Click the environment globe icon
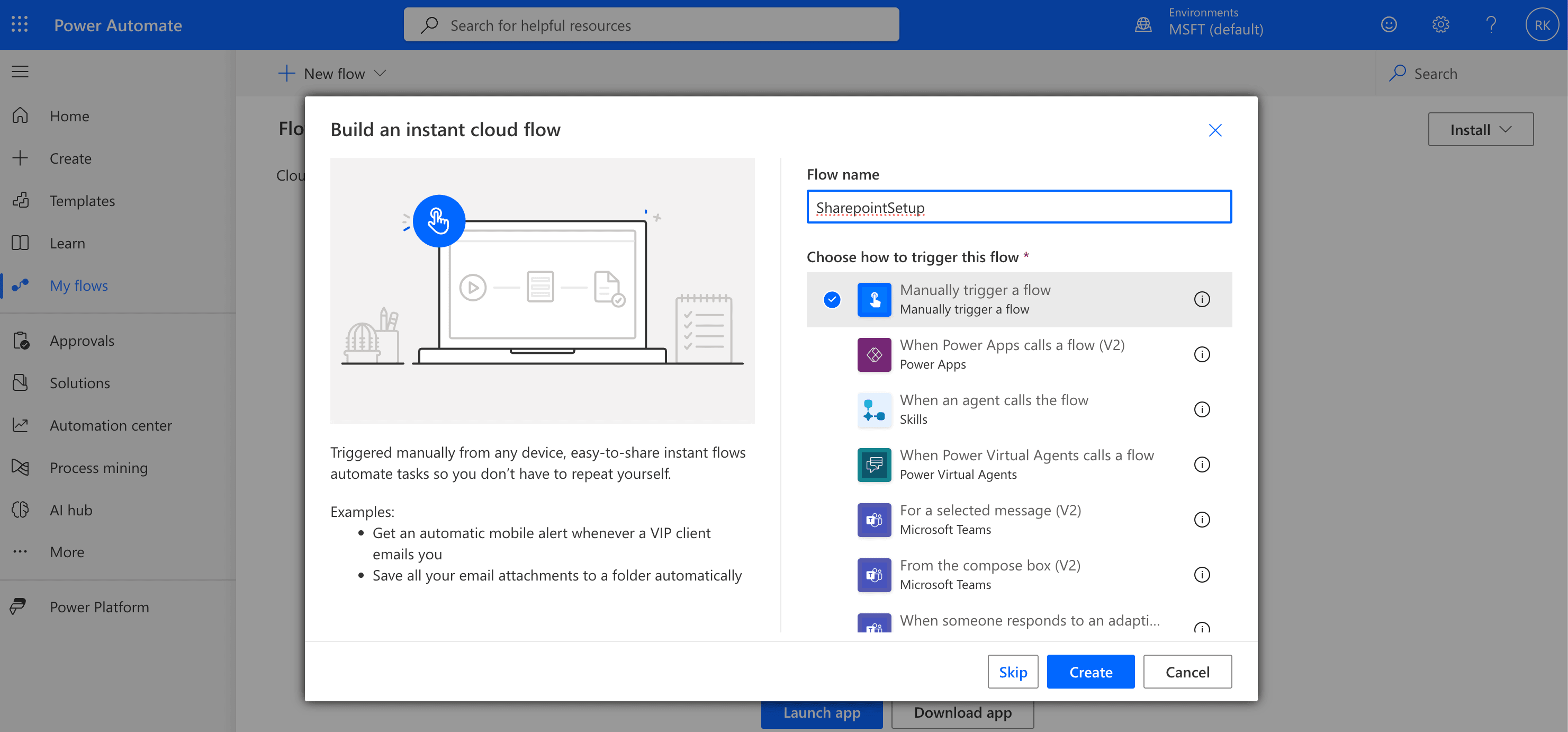The height and width of the screenshot is (732, 1568). [x=1143, y=24]
